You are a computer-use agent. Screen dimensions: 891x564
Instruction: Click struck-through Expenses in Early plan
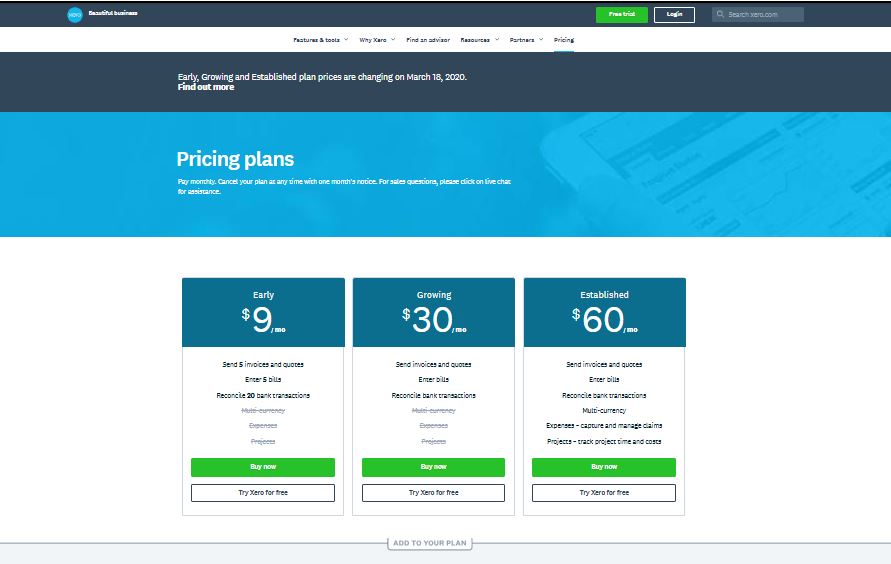pos(263,425)
